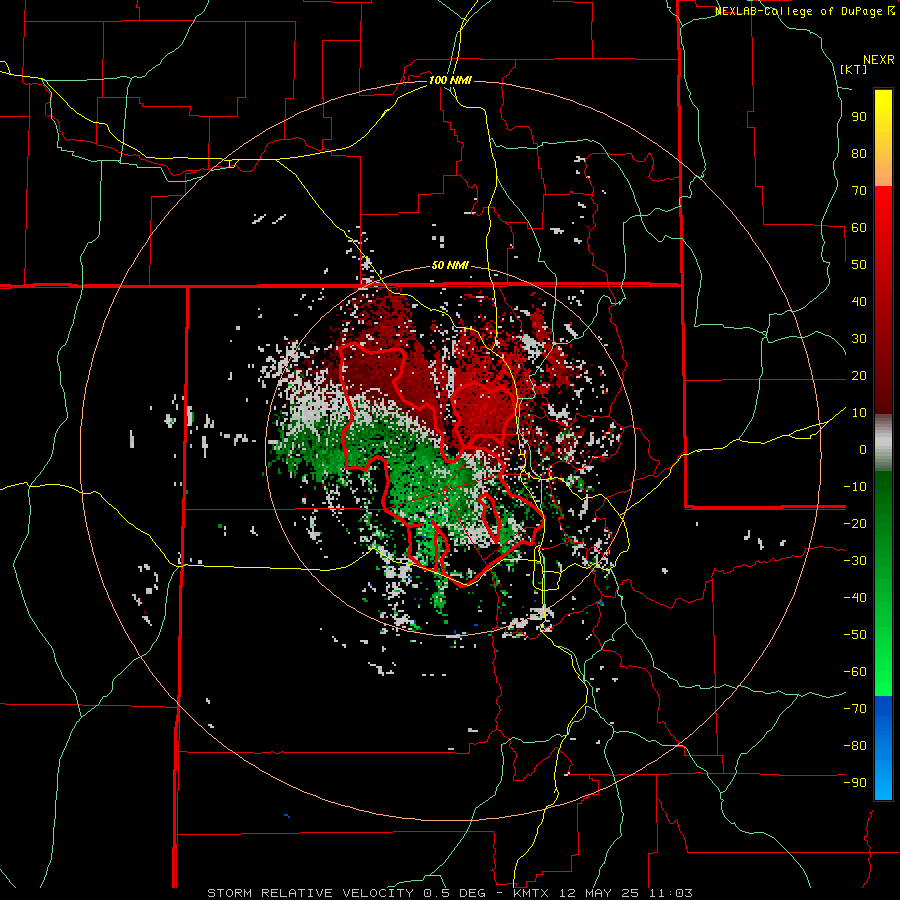Click the "-40" scale value
This screenshot has height=900, width=900.
(855, 598)
